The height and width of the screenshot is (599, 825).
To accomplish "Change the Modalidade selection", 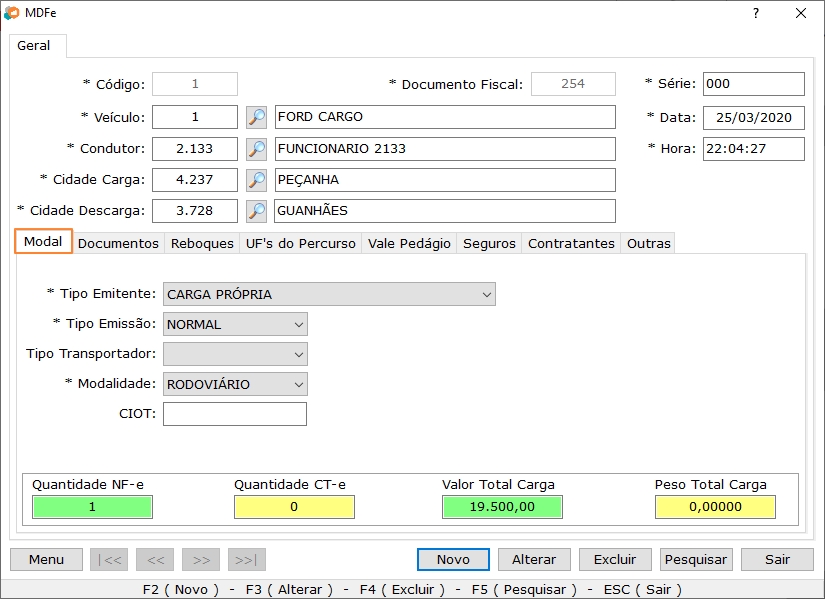I will (x=297, y=384).
